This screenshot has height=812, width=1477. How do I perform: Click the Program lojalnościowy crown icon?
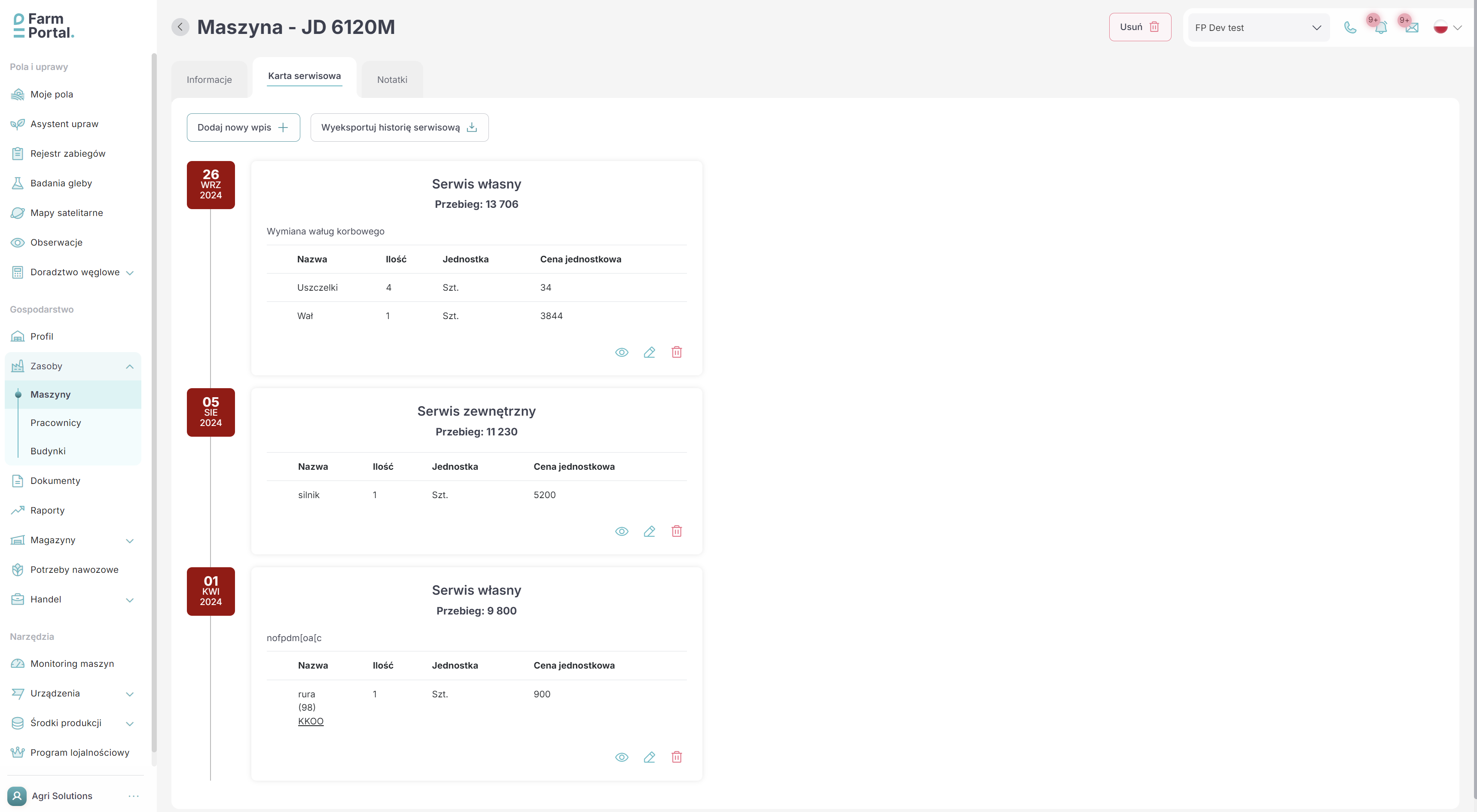18,752
